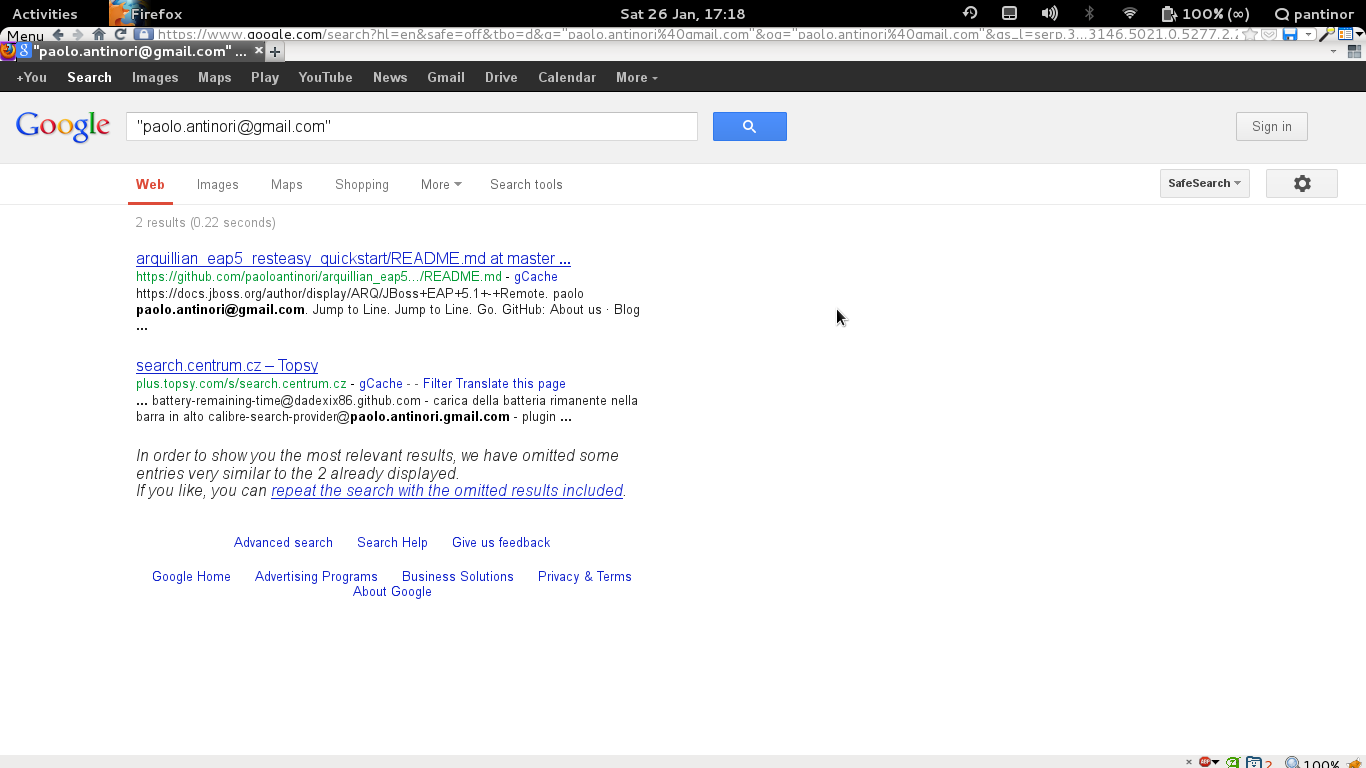The image size is (1366, 768).
Task: Open a new tab with the plus button
Action: 276,51
